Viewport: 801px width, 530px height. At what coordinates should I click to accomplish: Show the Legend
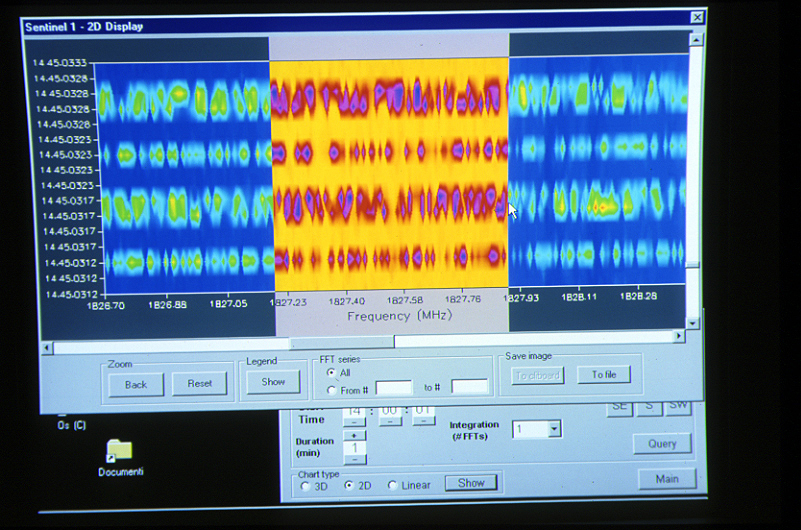coord(273,381)
